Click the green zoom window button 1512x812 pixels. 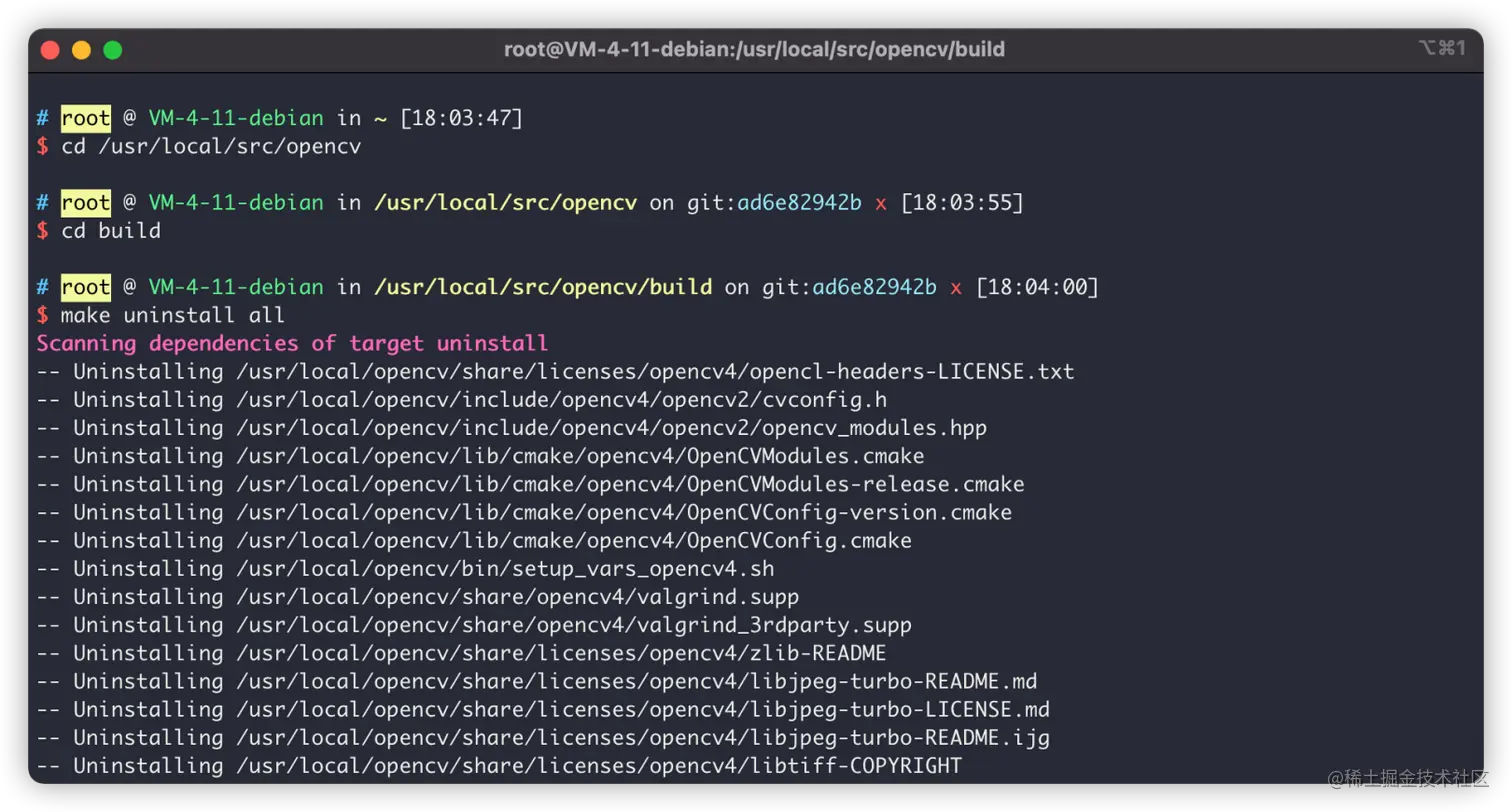(x=112, y=50)
